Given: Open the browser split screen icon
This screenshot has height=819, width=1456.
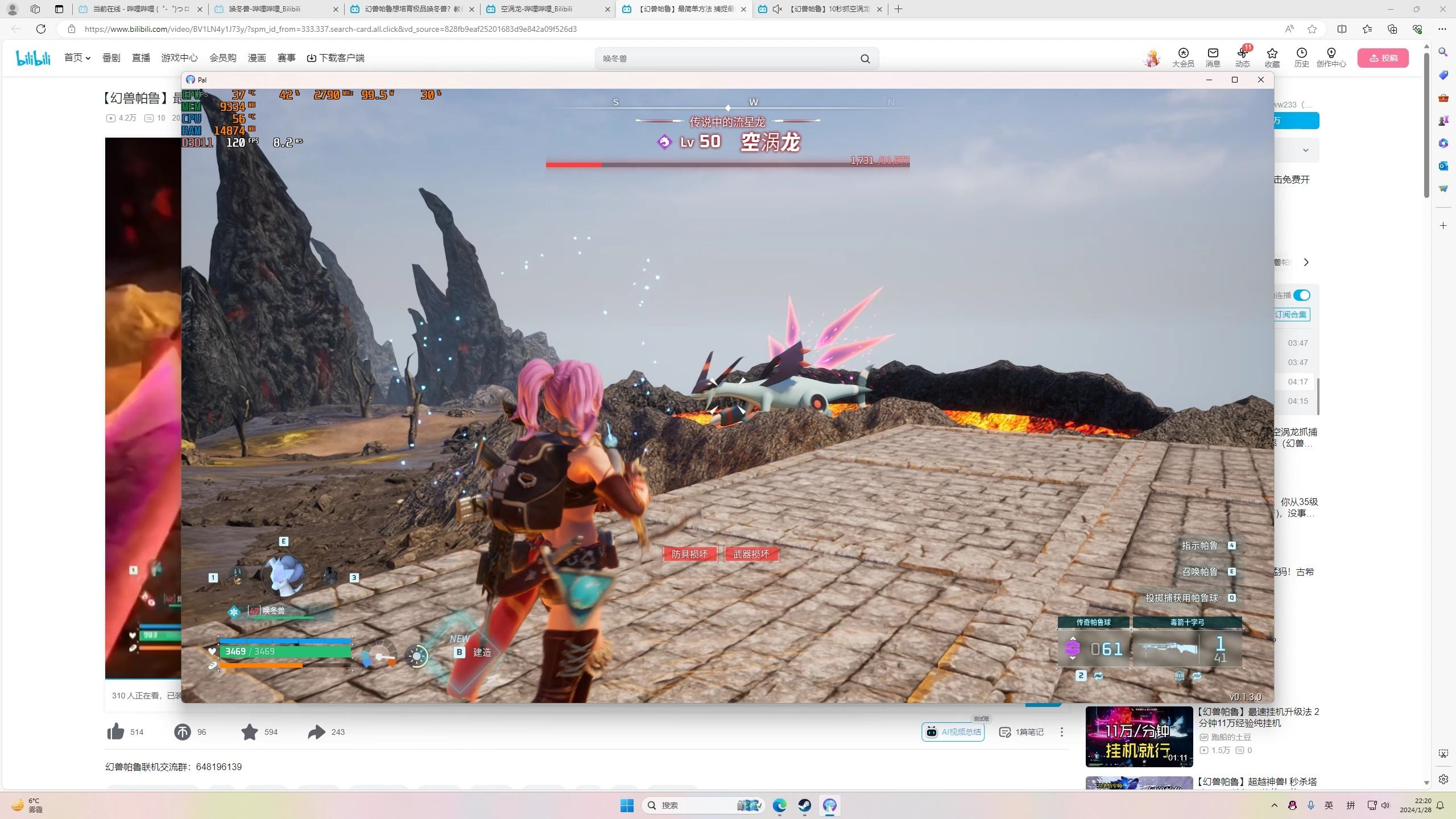Looking at the screenshot, I should tap(1342, 29).
